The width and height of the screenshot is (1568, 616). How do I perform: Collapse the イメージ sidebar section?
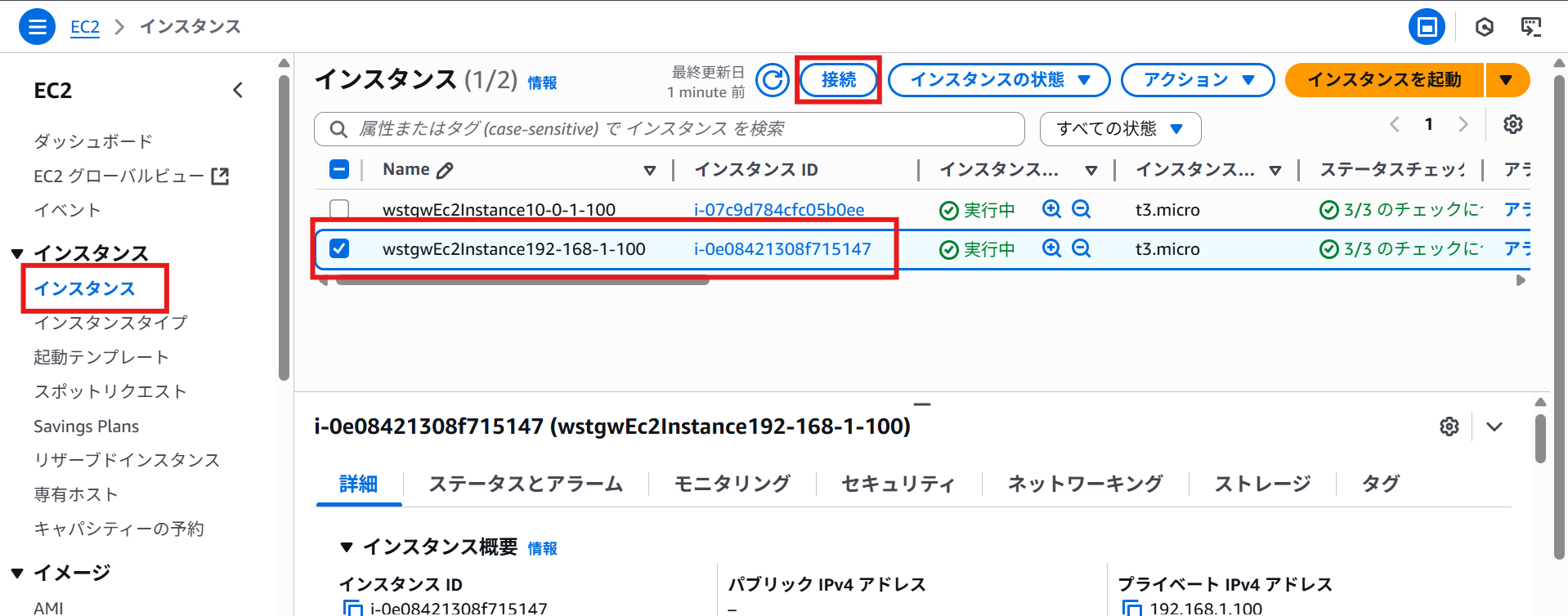click(17, 573)
